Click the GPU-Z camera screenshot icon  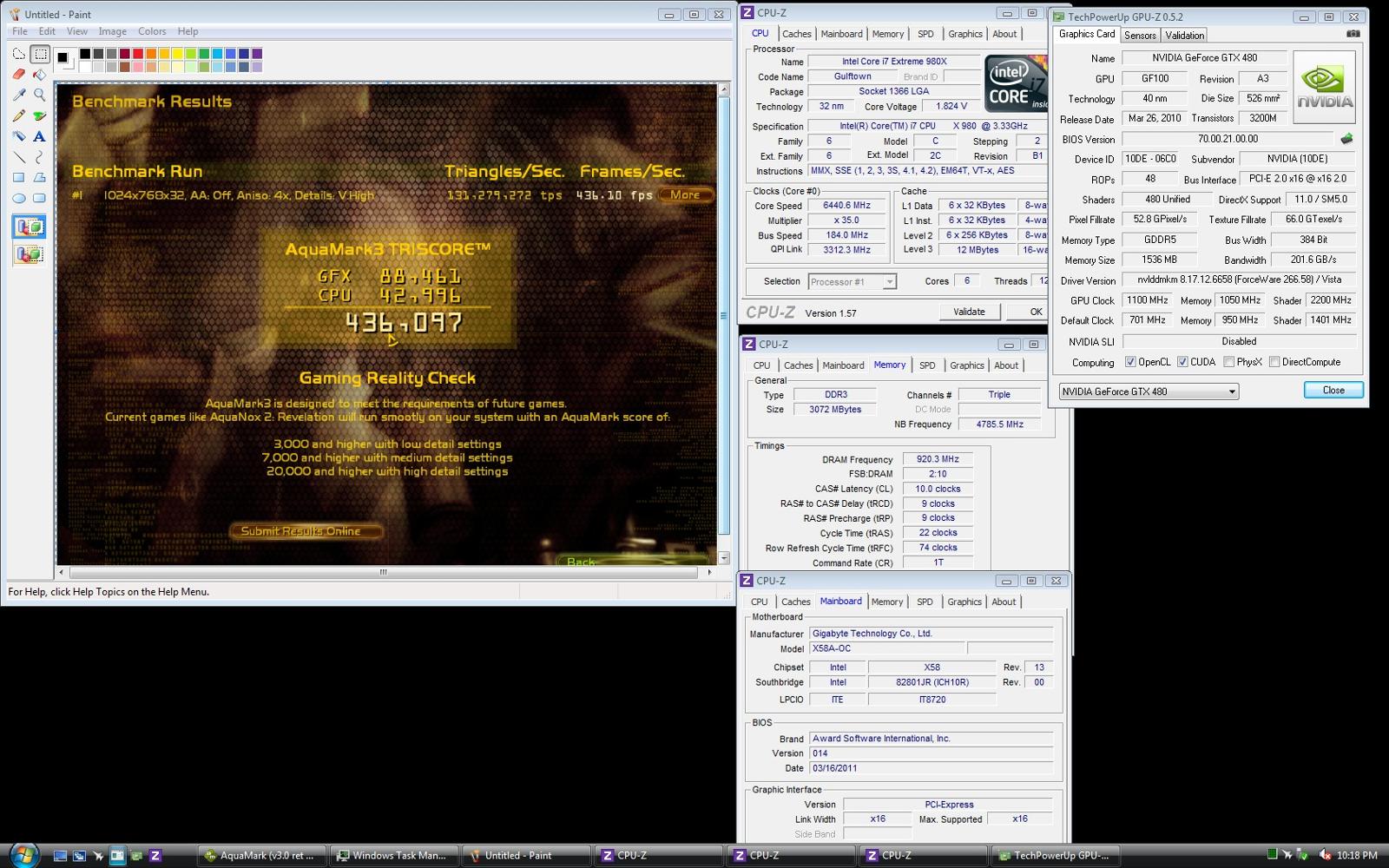pos(1353,34)
